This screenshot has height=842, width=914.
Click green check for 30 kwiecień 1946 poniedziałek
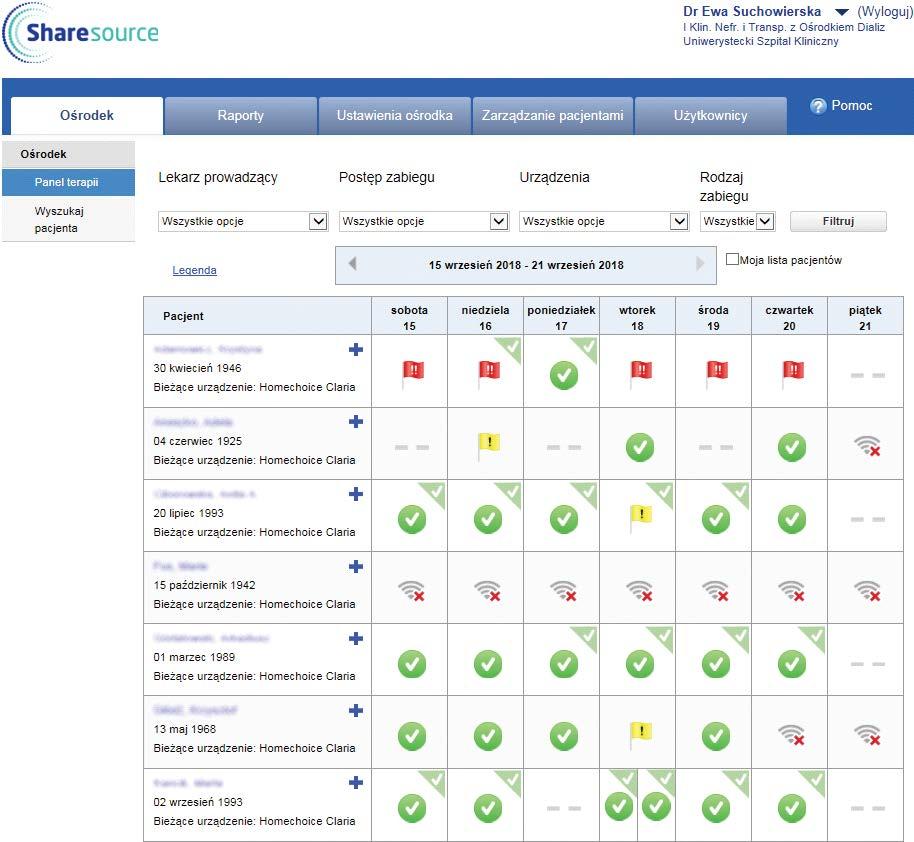[564, 375]
